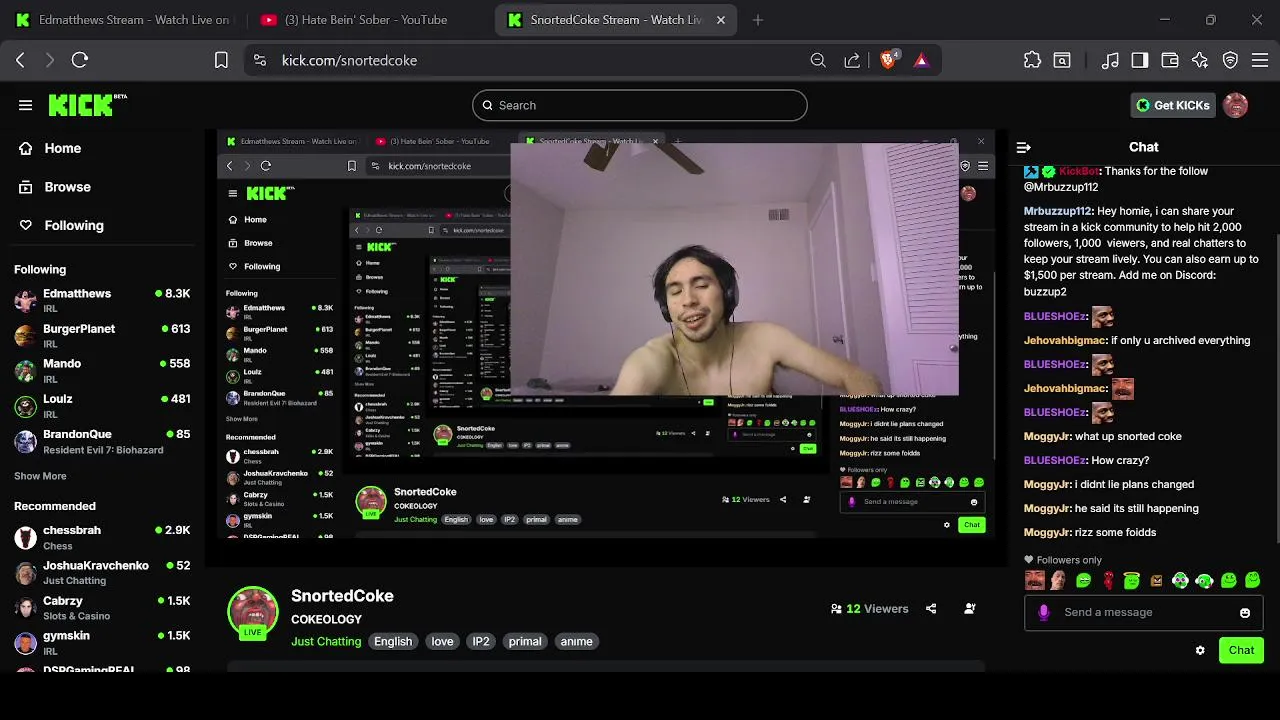Go back to the previous browser page
This screenshot has height=720, width=1280.
20,60
